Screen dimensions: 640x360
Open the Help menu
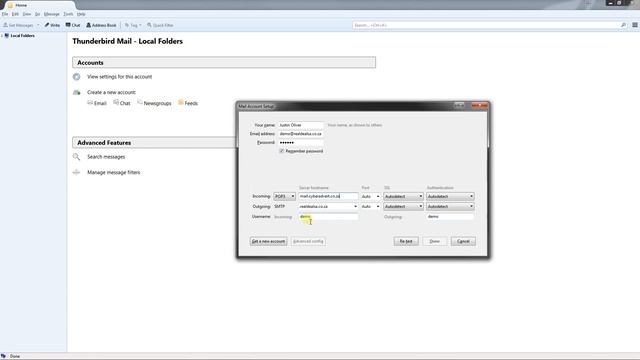[81, 14]
